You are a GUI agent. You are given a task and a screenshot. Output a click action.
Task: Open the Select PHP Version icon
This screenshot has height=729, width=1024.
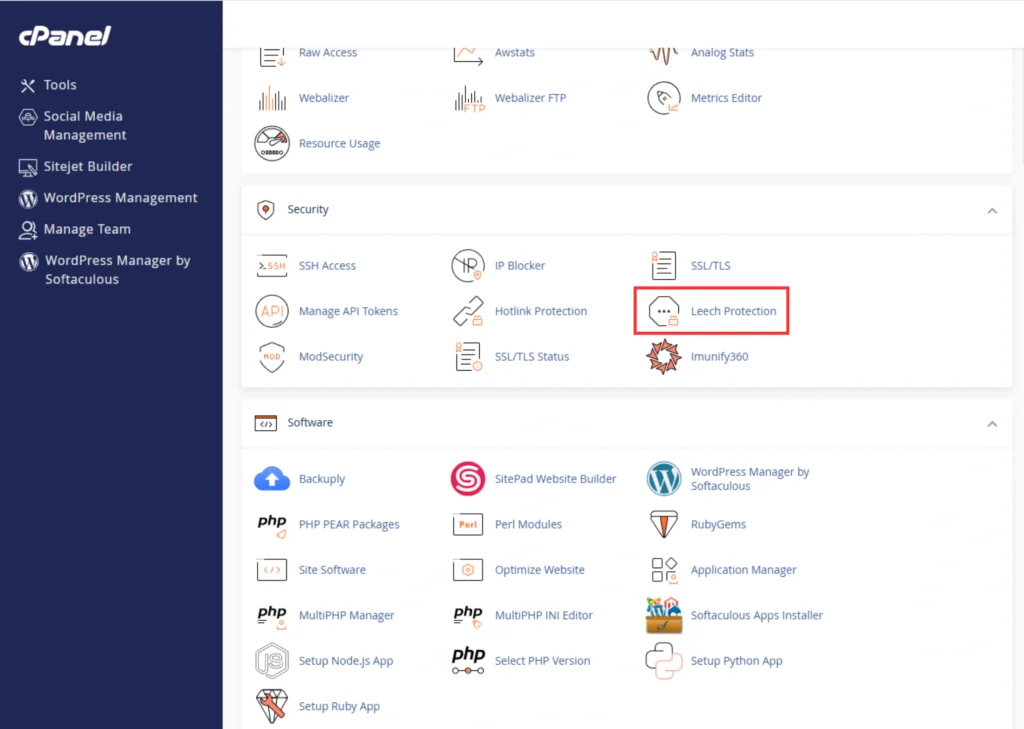pos(468,661)
